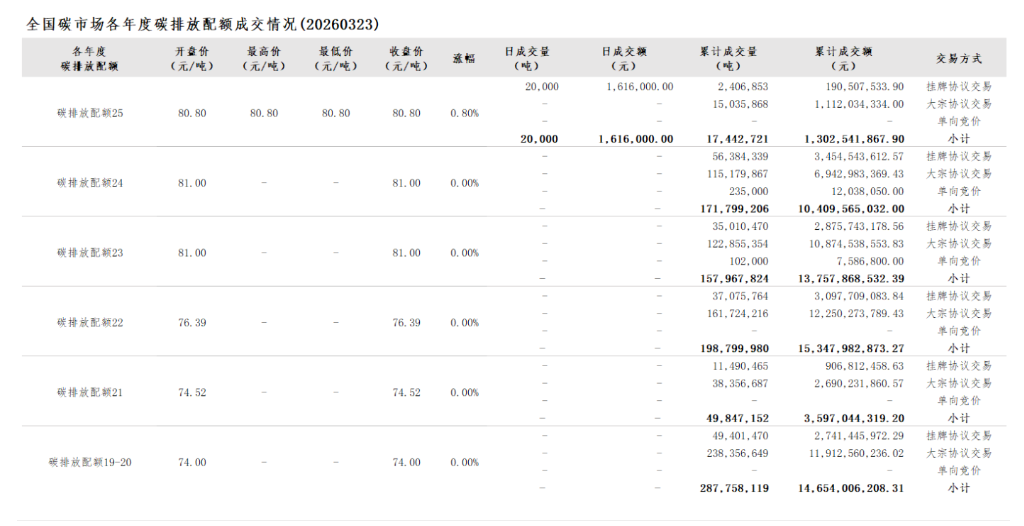Click the 碳排放配额25 row label

[x=90, y=113]
